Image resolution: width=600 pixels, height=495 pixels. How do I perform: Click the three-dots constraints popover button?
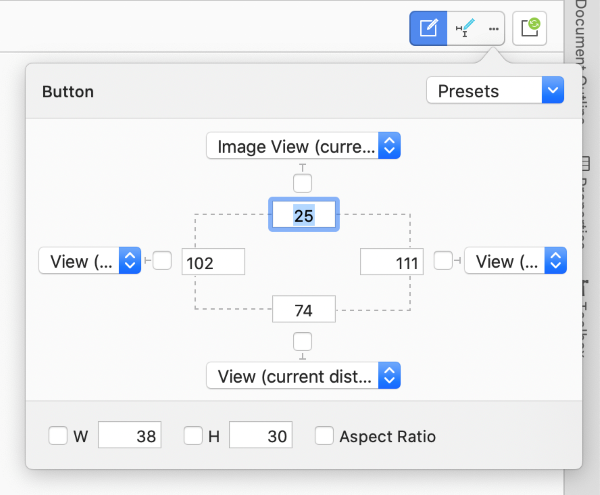493,29
